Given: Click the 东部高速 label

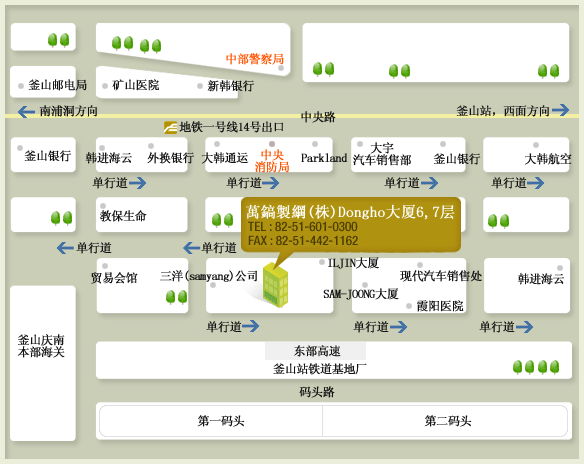Looking at the screenshot, I should coord(316,351).
